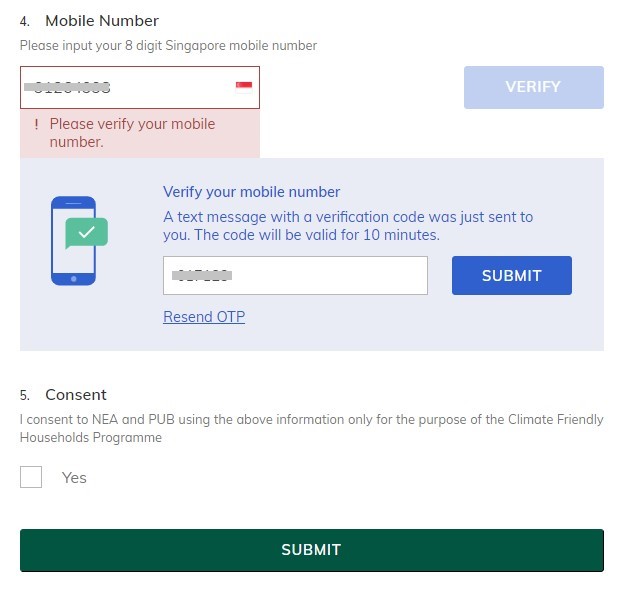Click the Singapore flag icon
The height and width of the screenshot is (611, 637).
tap(244, 87)
